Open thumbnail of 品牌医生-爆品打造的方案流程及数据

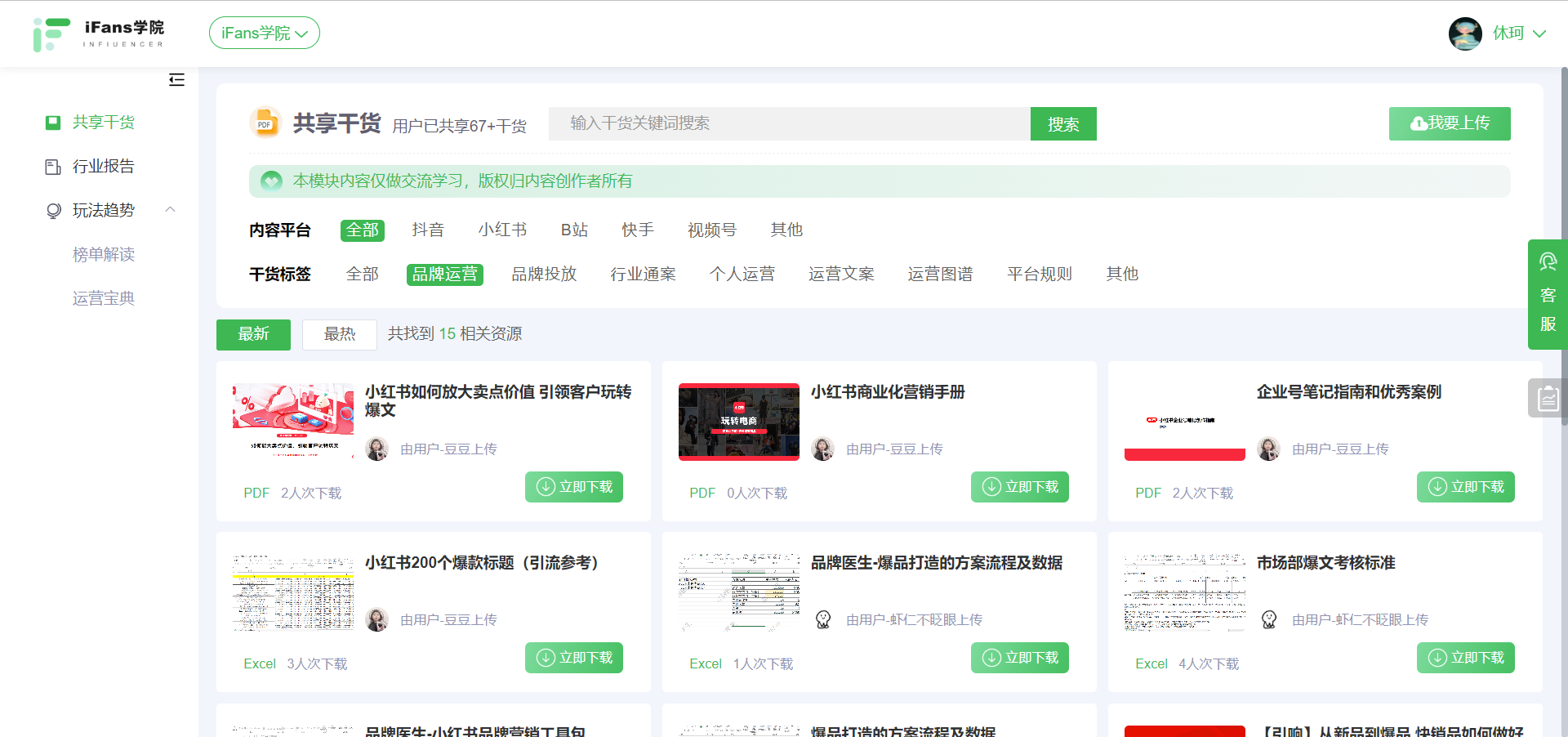tap(739, 592)
